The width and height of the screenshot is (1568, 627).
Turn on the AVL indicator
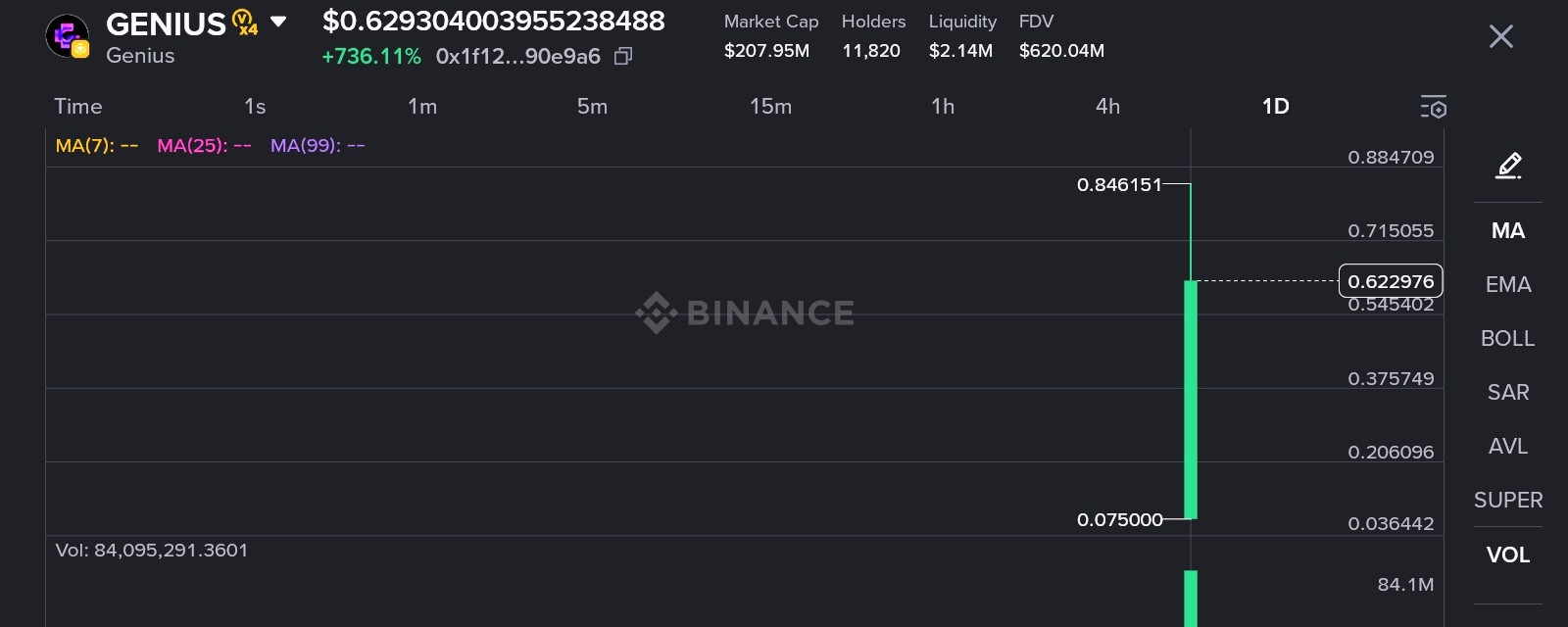click(x=1507, y=446)
